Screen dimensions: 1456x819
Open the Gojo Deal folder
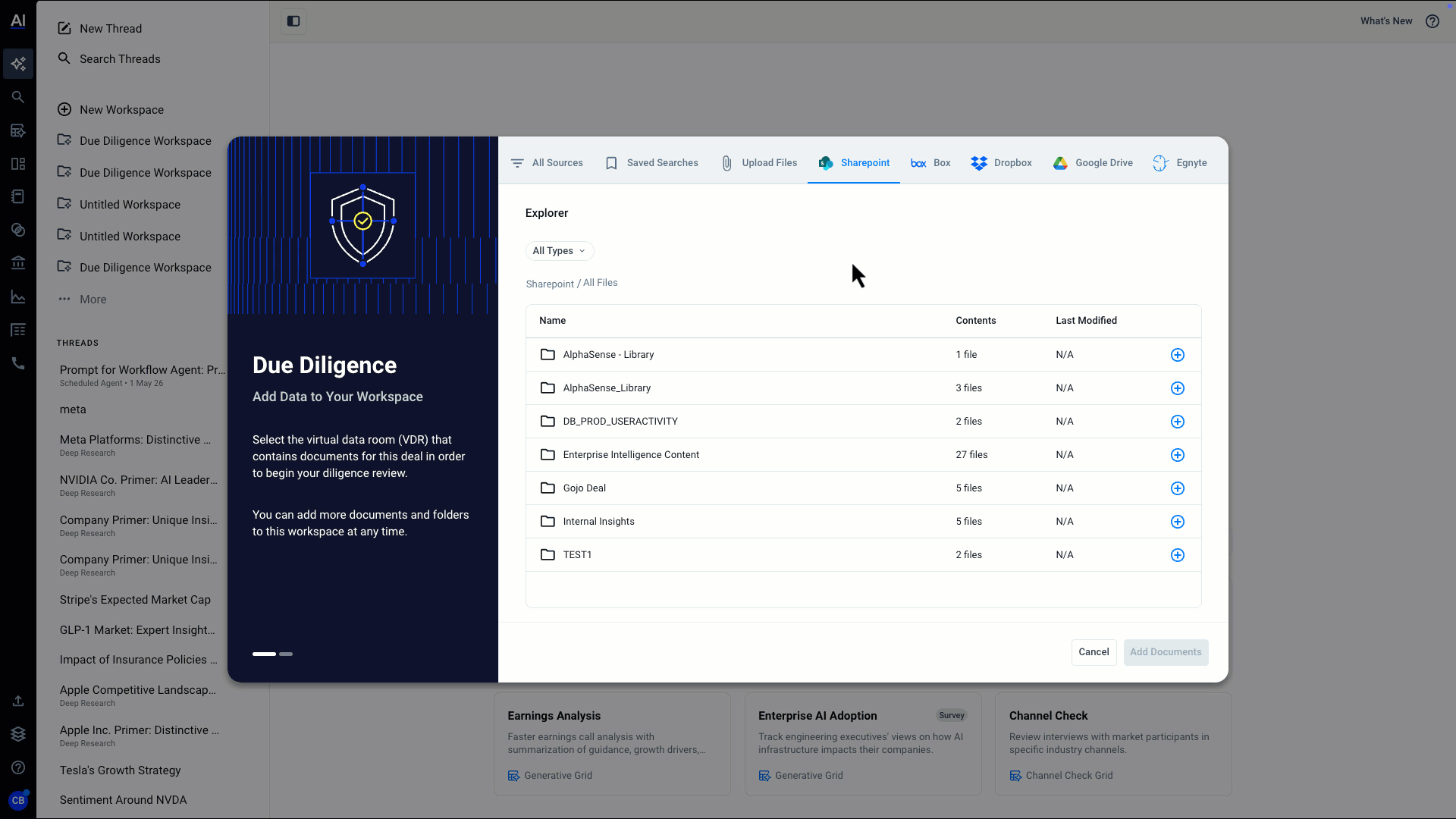[584, 488]
